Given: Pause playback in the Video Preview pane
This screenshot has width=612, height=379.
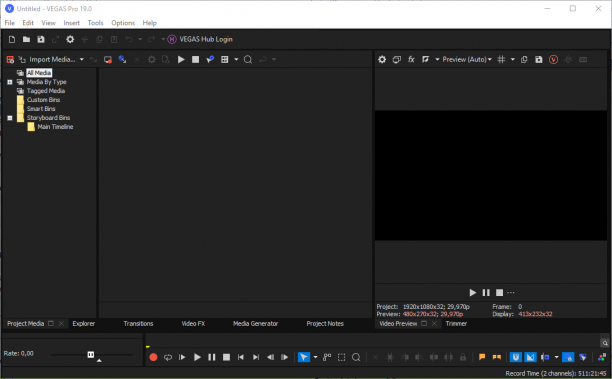Looking at the screenshot, I should (x=486, y=292).
